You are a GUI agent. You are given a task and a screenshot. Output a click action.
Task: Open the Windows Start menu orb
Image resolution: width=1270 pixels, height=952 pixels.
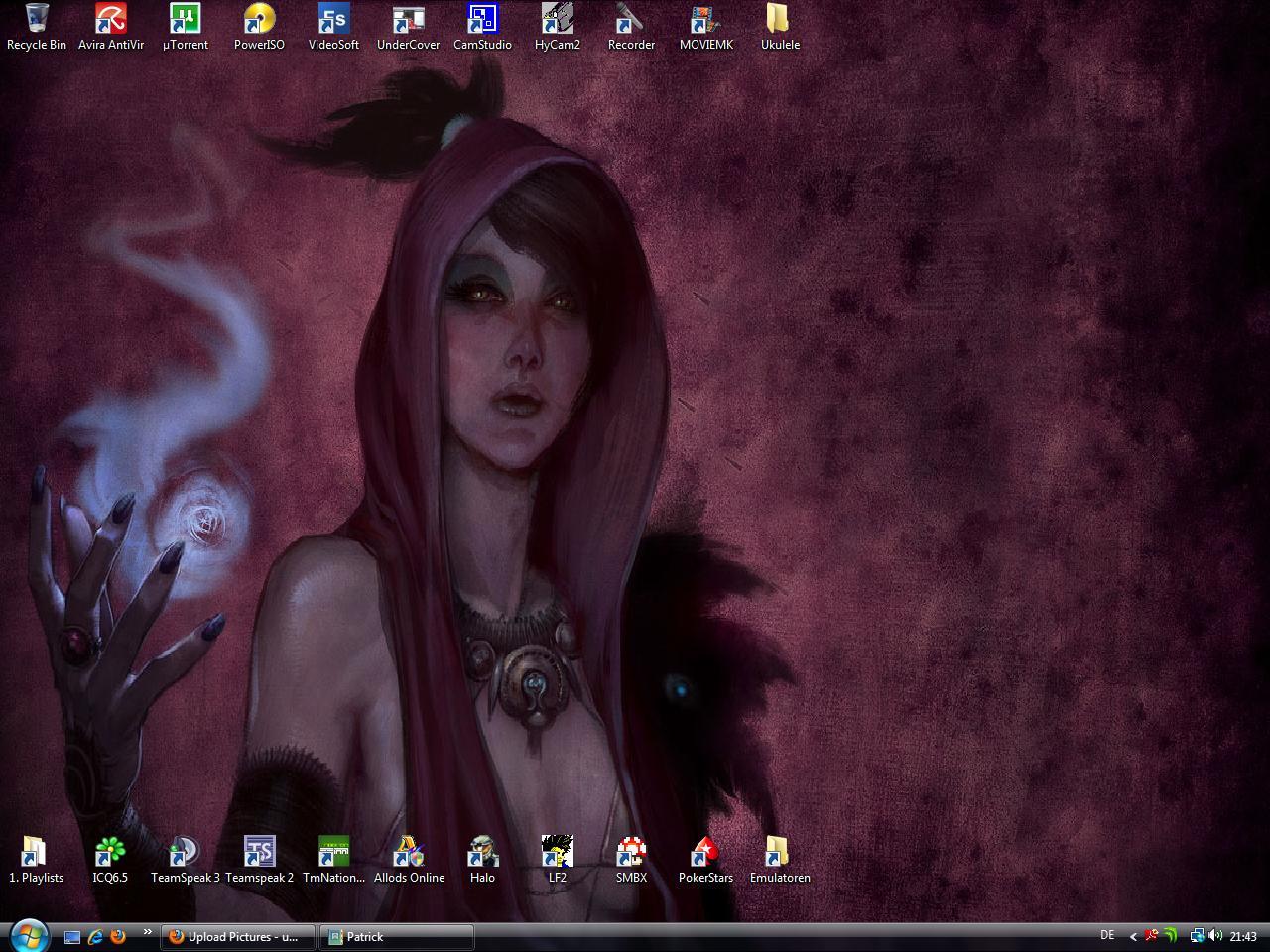[x=28, y=936]
